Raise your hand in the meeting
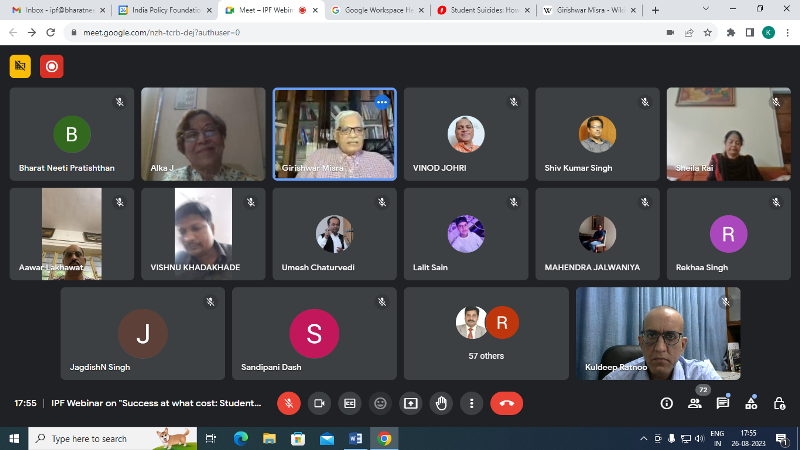The width and height of the screenshot is (800, 450). [441, 403]
